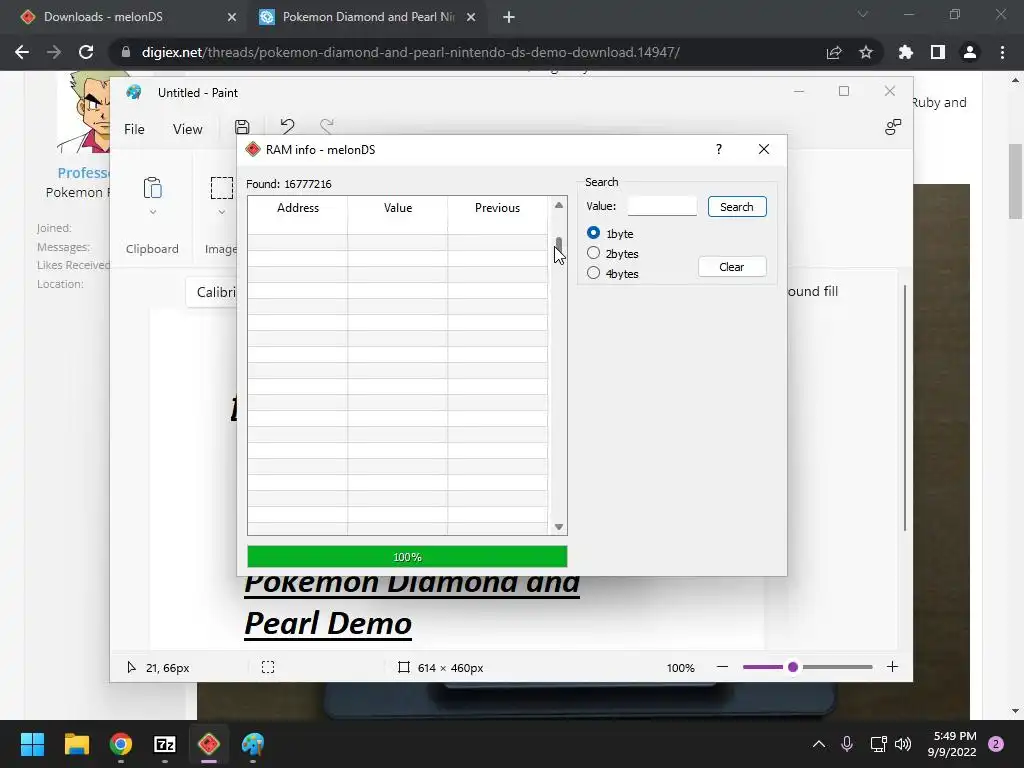
Task: Click the Save icon in Paint
Action: point(242,127)
